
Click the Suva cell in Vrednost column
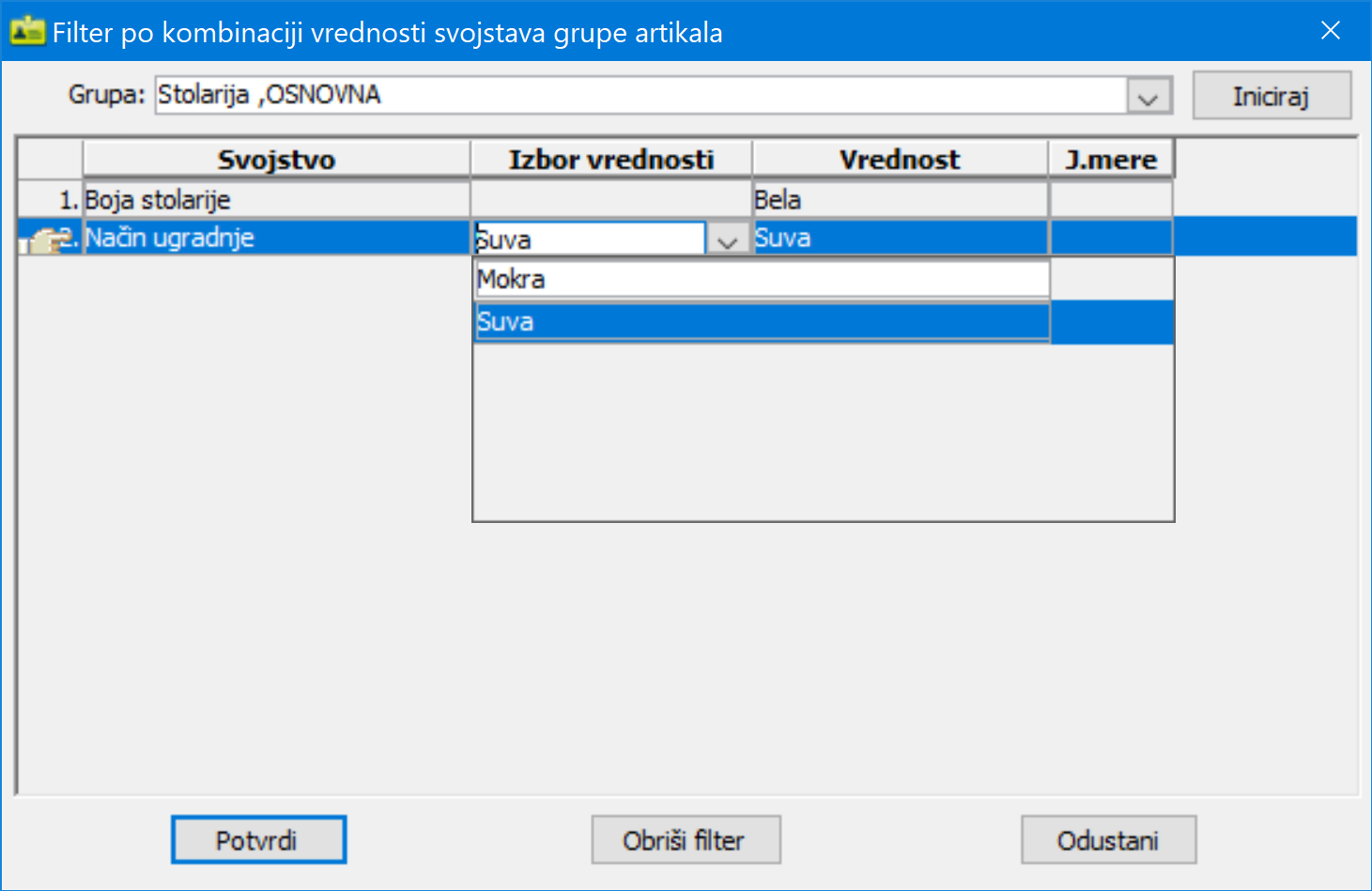(900, 238)
